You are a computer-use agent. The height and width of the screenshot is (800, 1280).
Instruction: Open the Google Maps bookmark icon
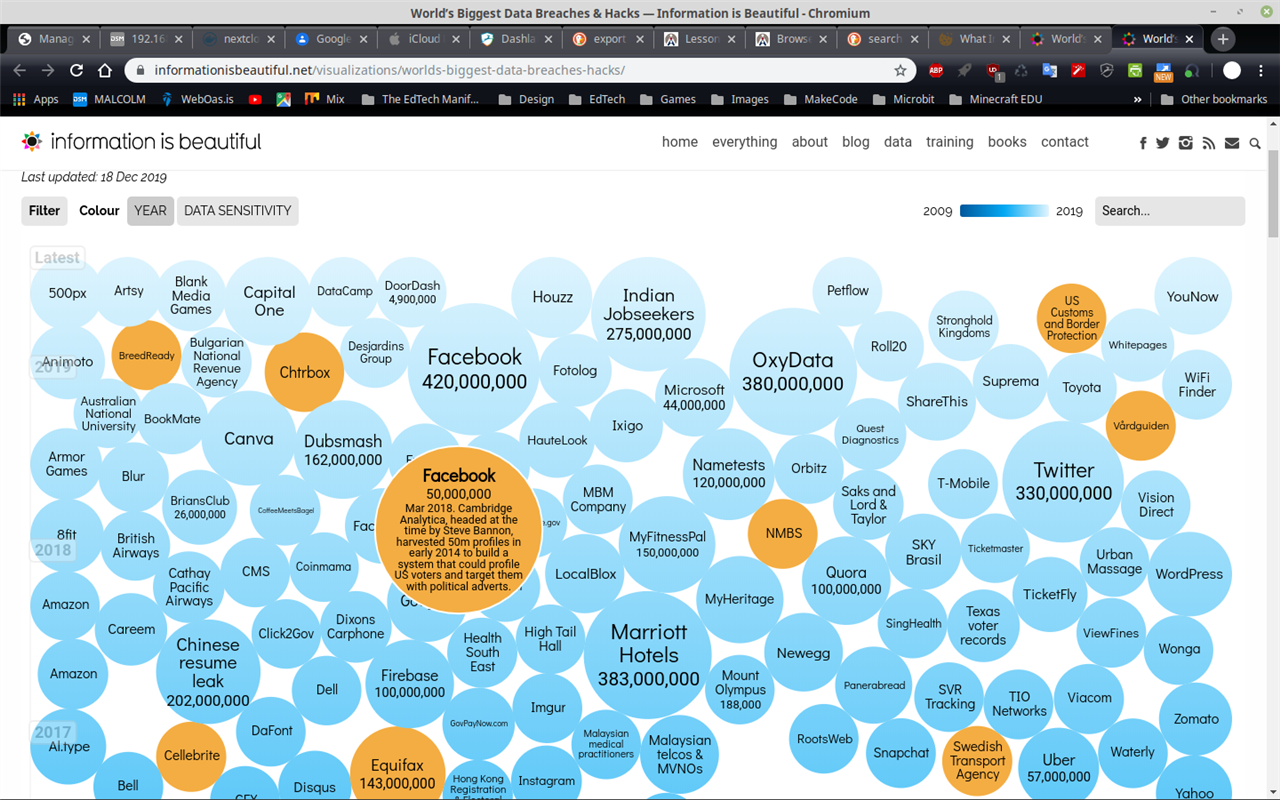coord(284,99)
